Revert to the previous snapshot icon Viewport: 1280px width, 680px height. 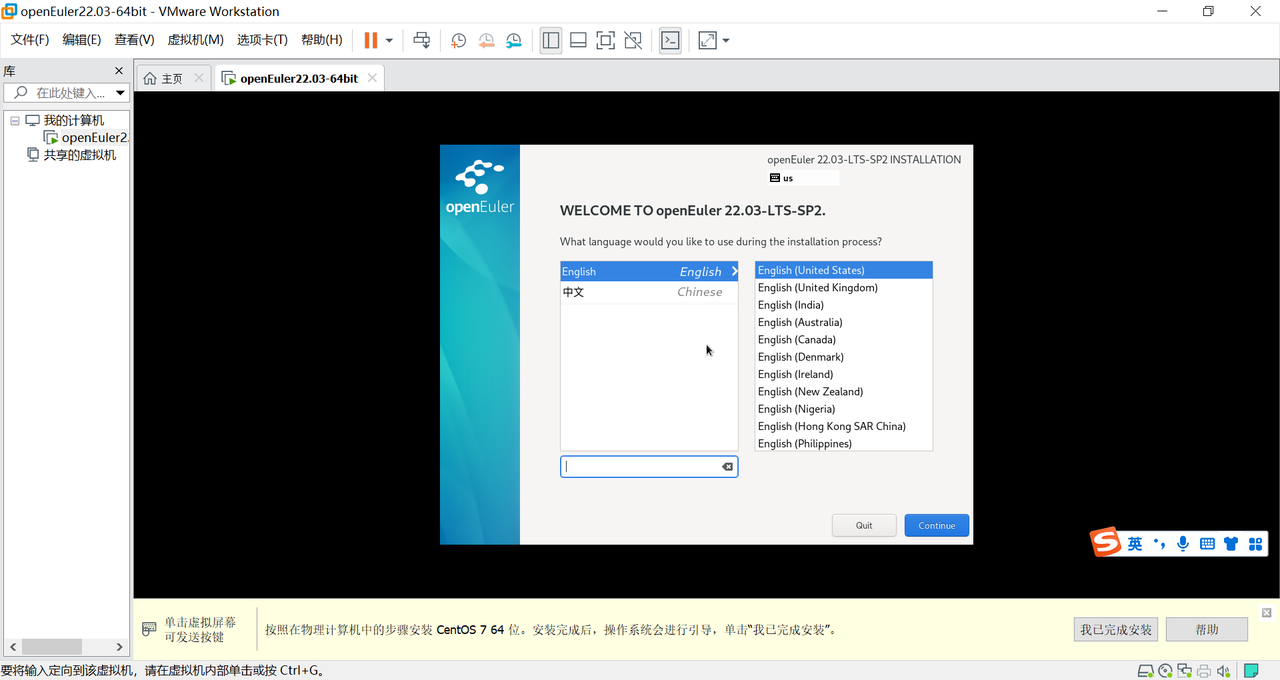[486, 40]
